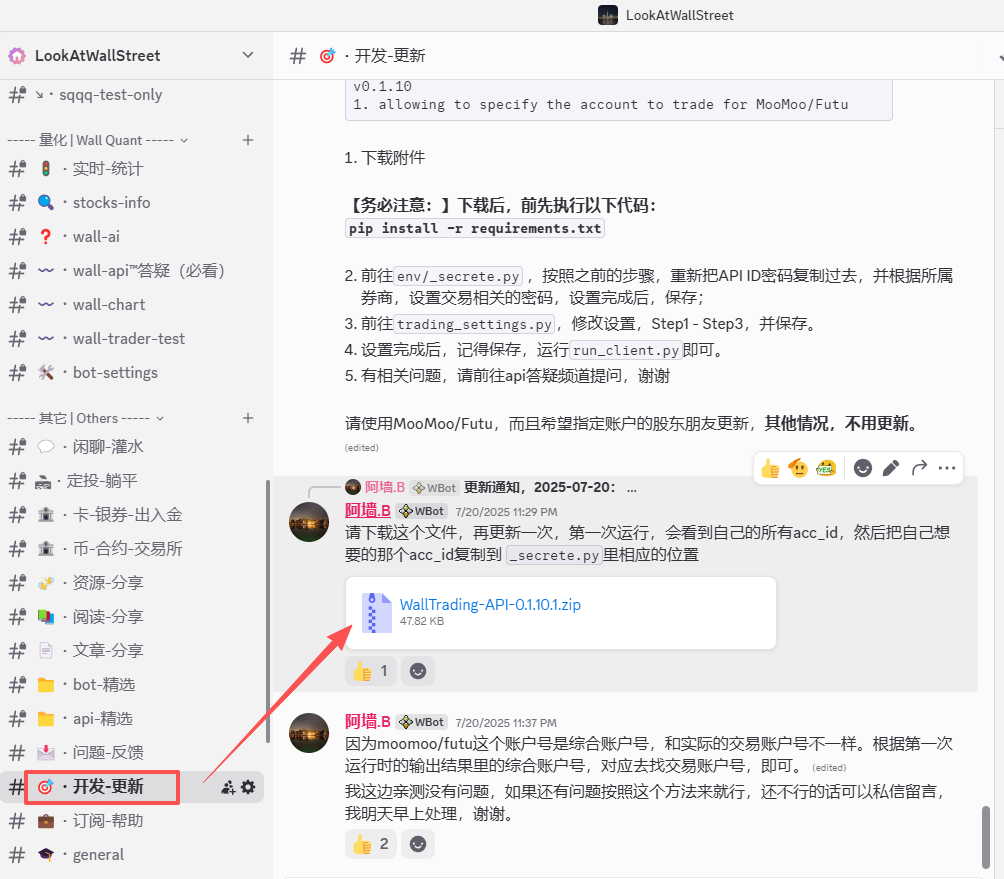The image size is (1004, 879).
Task: Switch to the wall-trader-test channel
Action: pyautogui.click(x=128, y=338)
